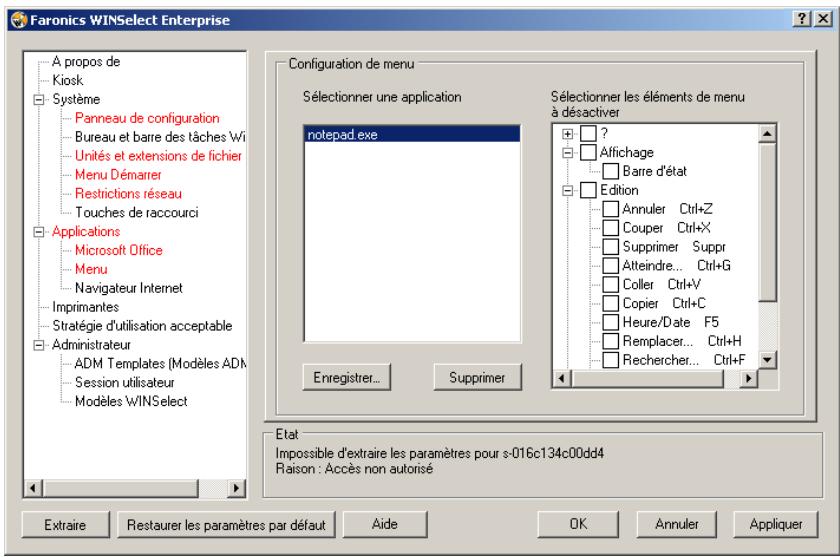Confirm with the OK button
This screenshot has width=840, height=557.
(578, 524)
